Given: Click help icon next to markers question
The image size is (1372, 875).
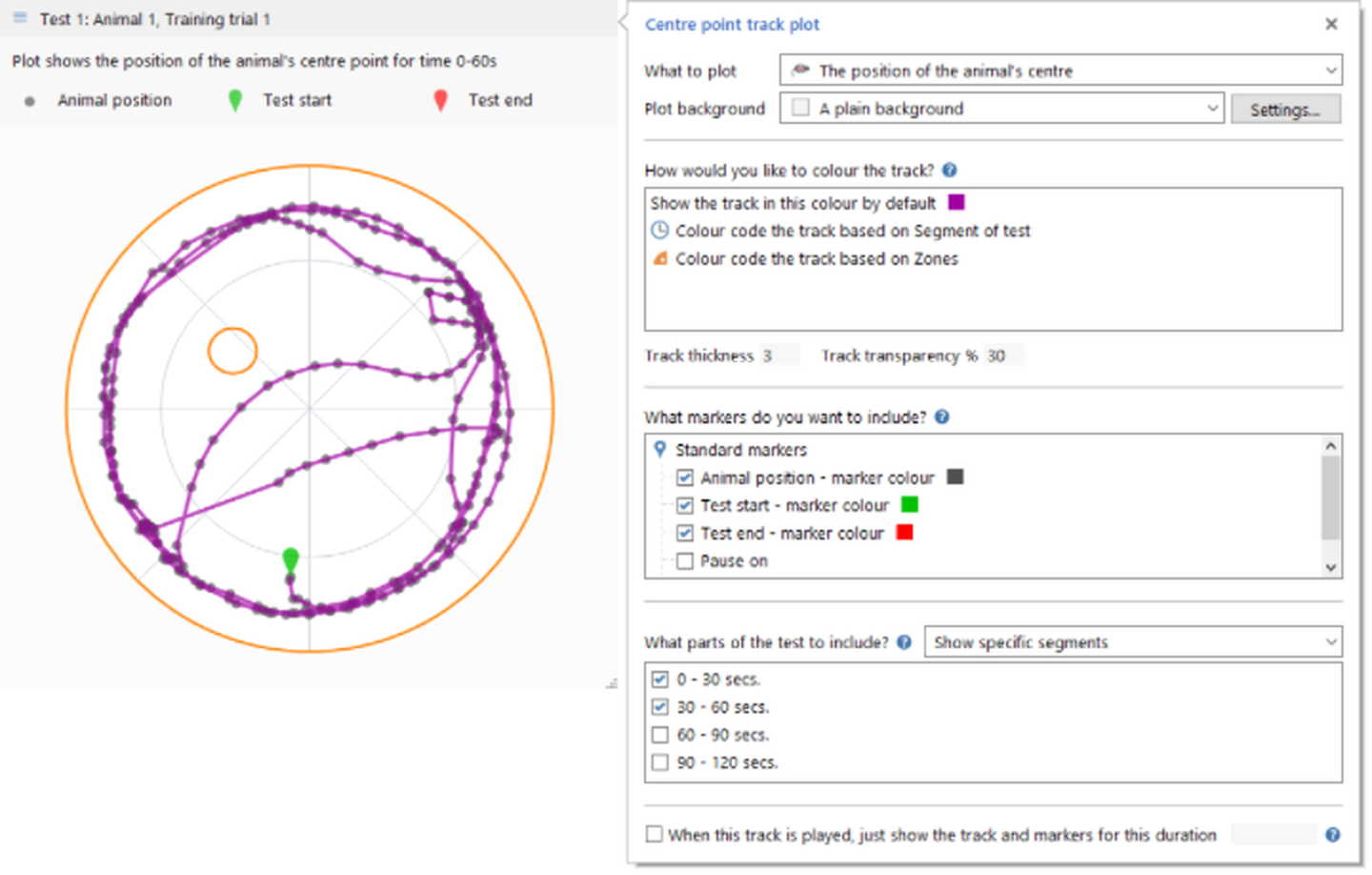Looking at the screenshot, I should click(x=941, y=417).
